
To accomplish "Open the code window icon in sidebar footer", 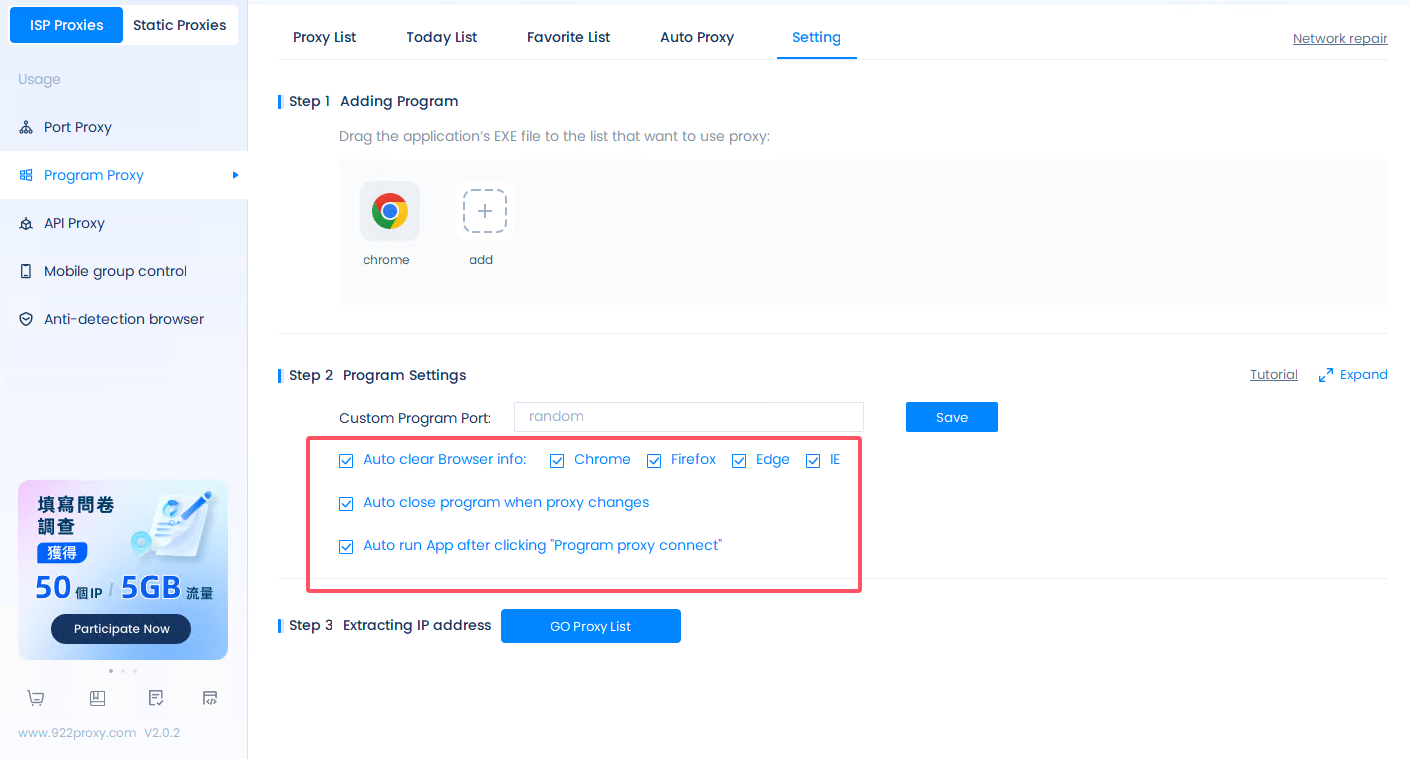I will pyautogui.click(x=210, y=698).
